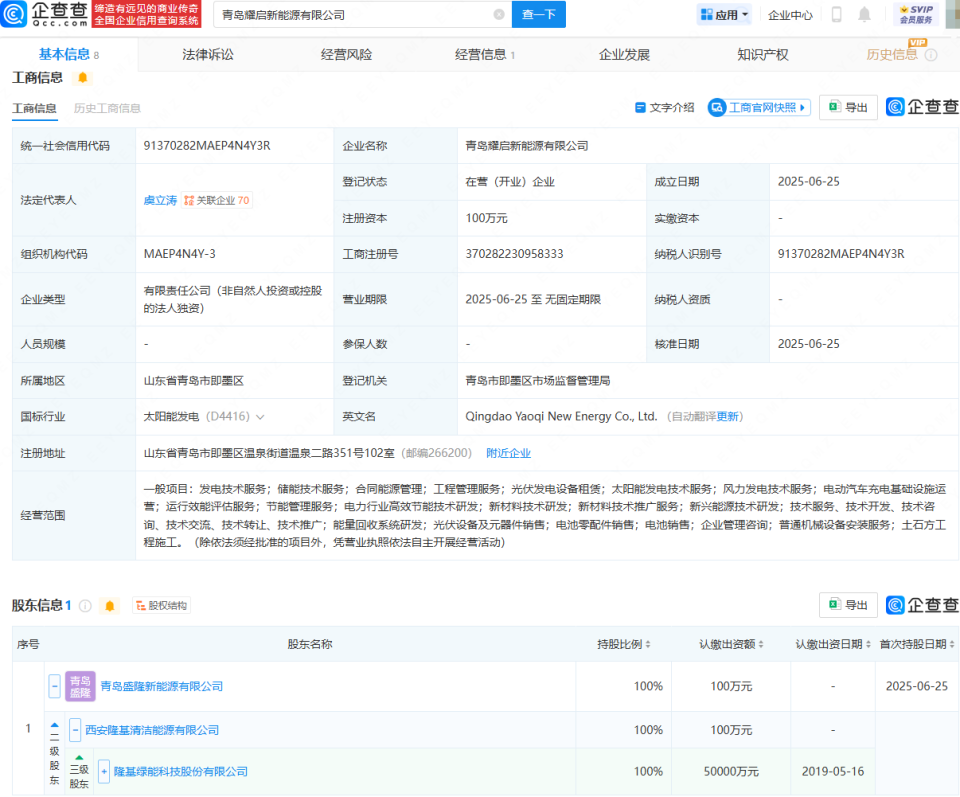Click bell icon in 股东信息 section

pyautogui.click(x=110, y=606)
